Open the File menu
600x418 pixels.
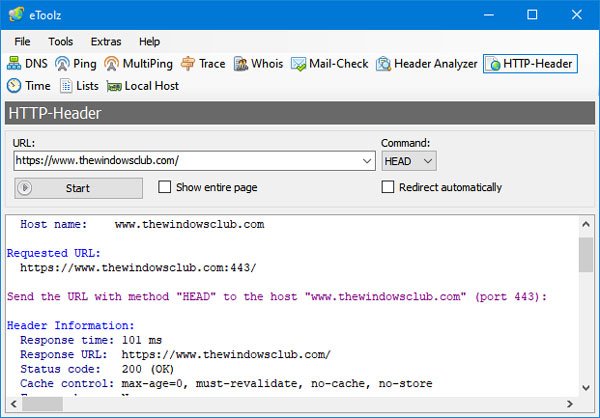[22, 41]
